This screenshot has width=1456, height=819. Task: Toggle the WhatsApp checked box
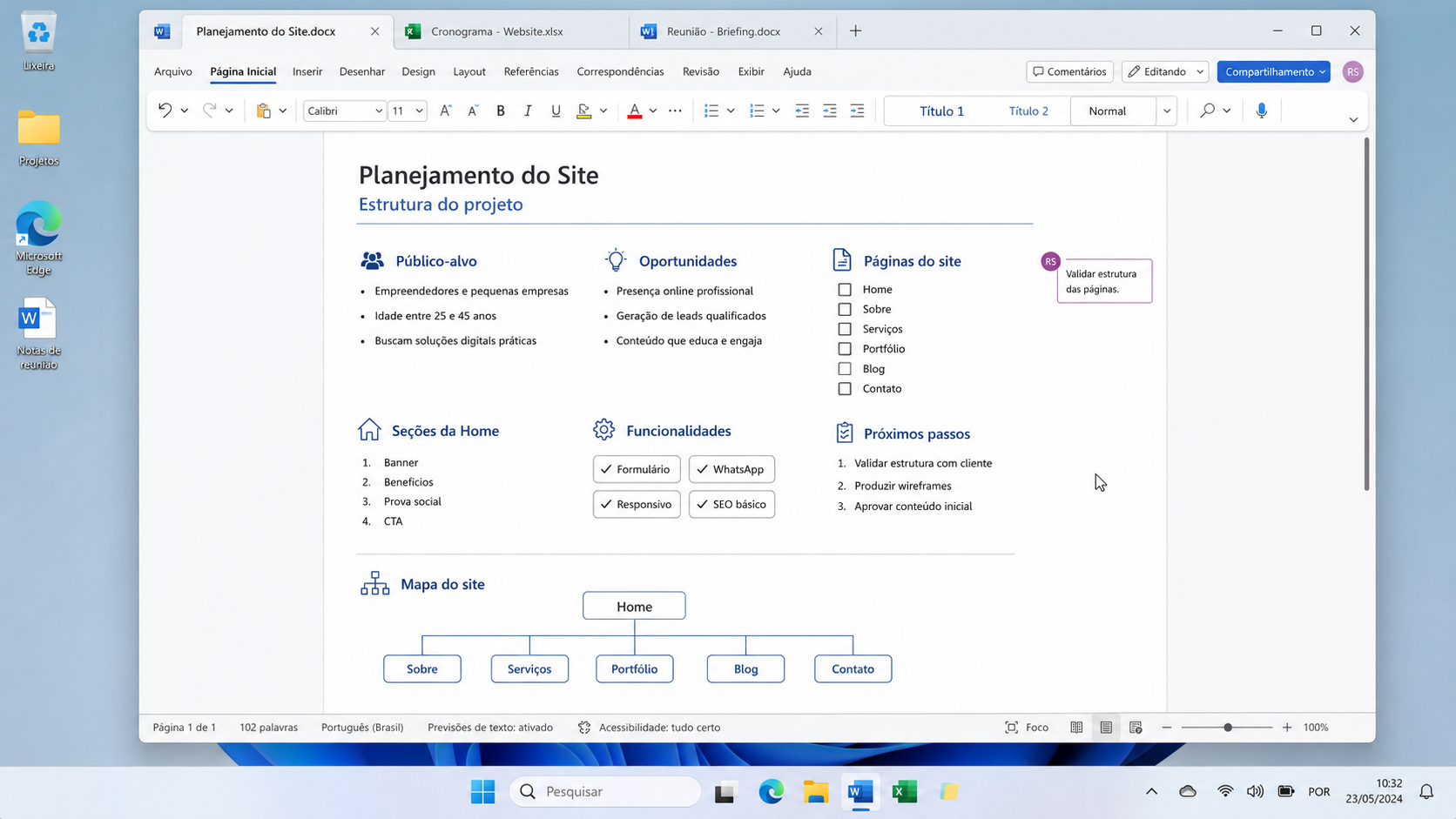[x=731, y=469]
